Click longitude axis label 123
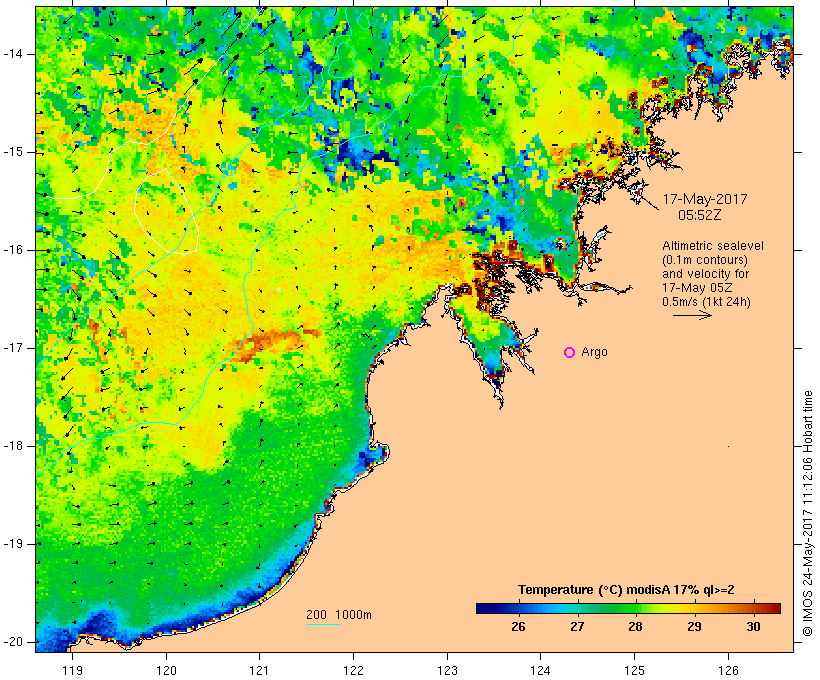 point(447,670)
